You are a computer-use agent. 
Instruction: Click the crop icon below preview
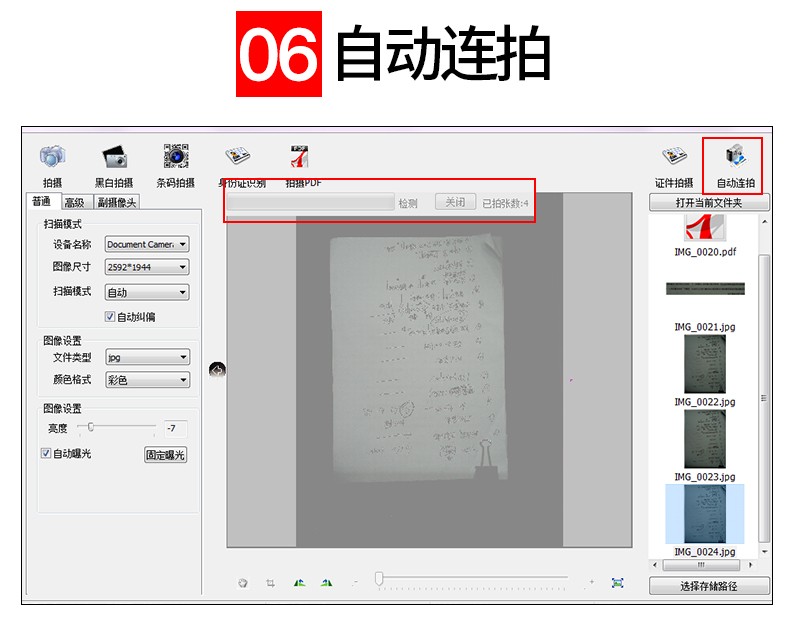click(270, 583)
